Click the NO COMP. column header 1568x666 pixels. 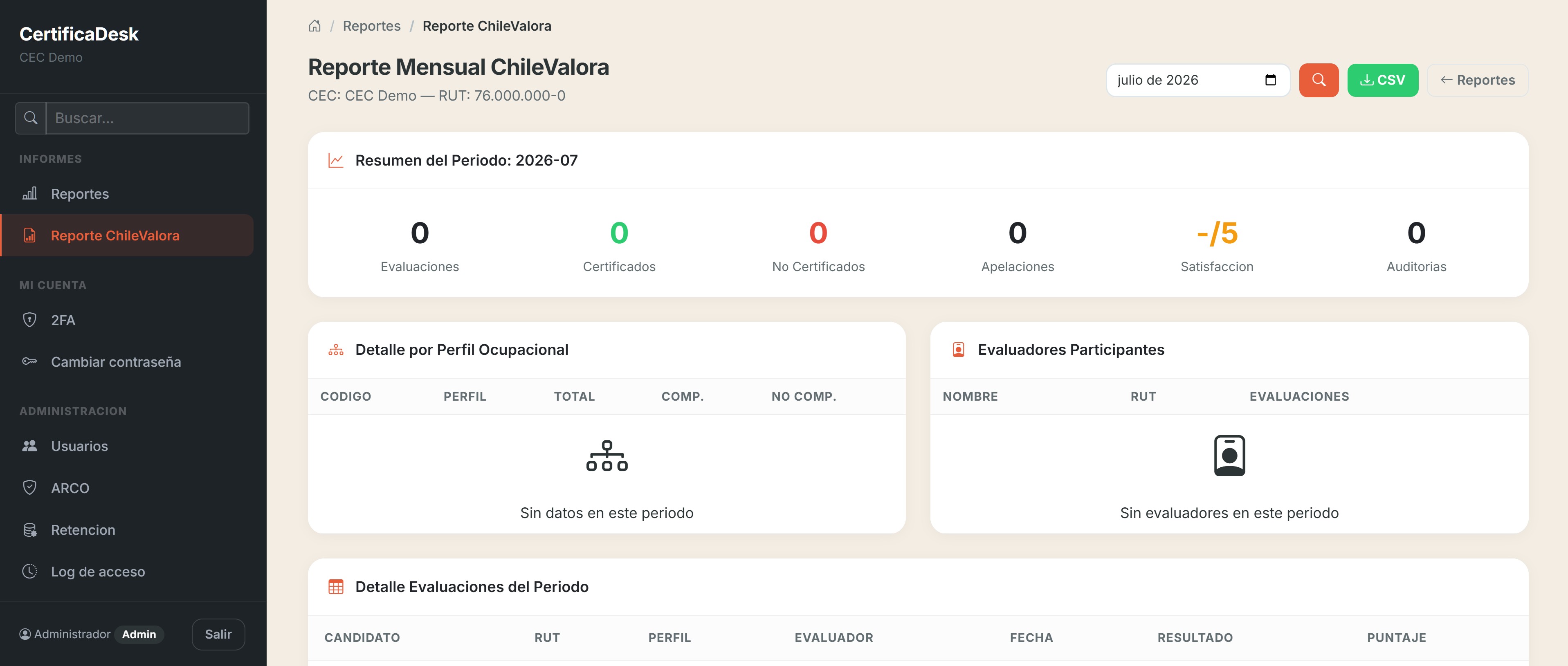pos(804,397)
